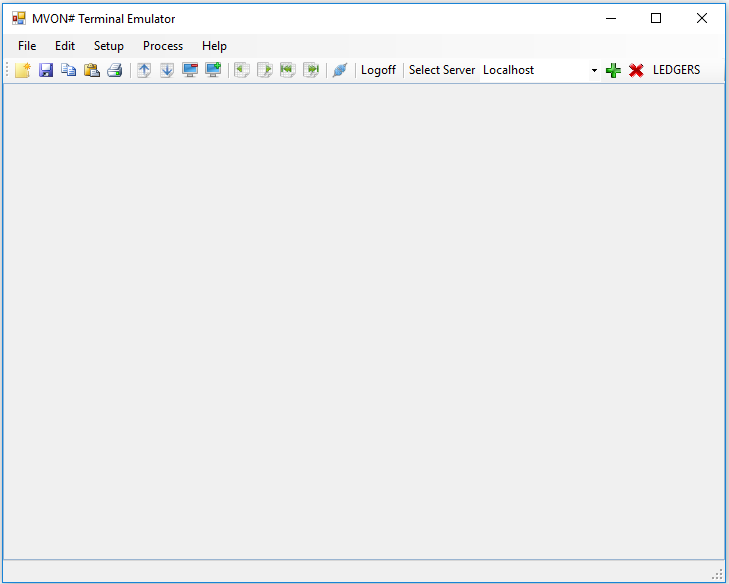Click the red X remove server icon
The height and width of the screenshot is (584, 729).
[x=636, y=70]
